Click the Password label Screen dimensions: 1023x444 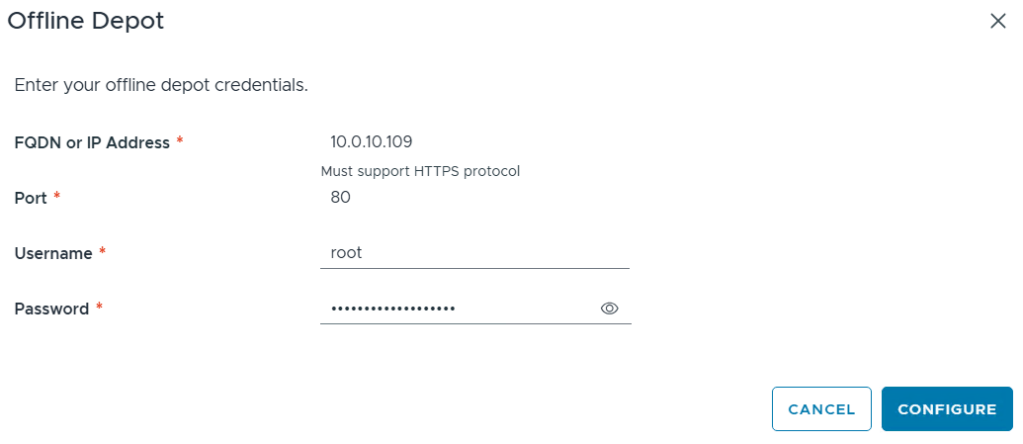click(52, 309)
